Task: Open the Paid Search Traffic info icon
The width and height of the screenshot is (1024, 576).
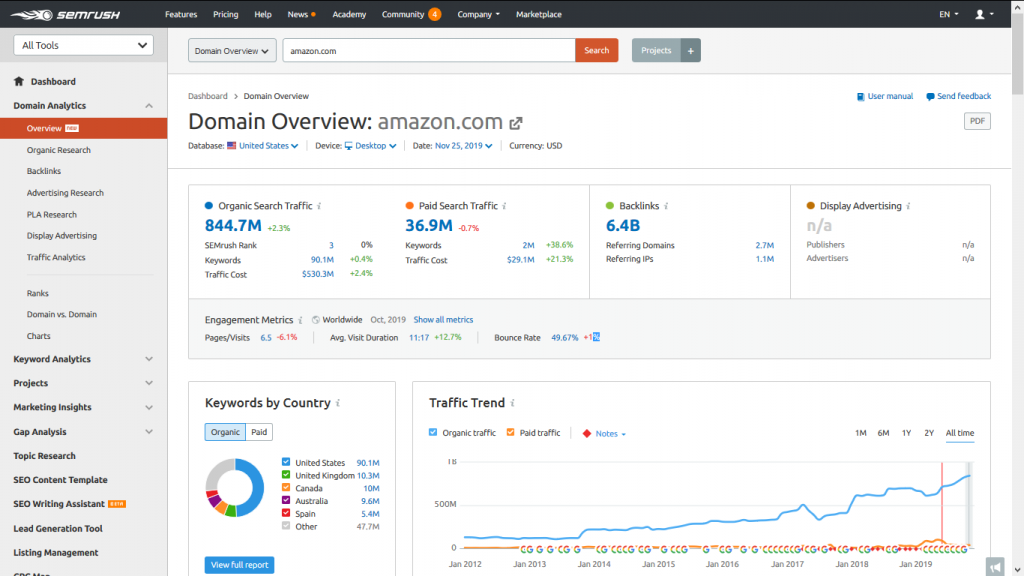Action: tap(504, 206)
